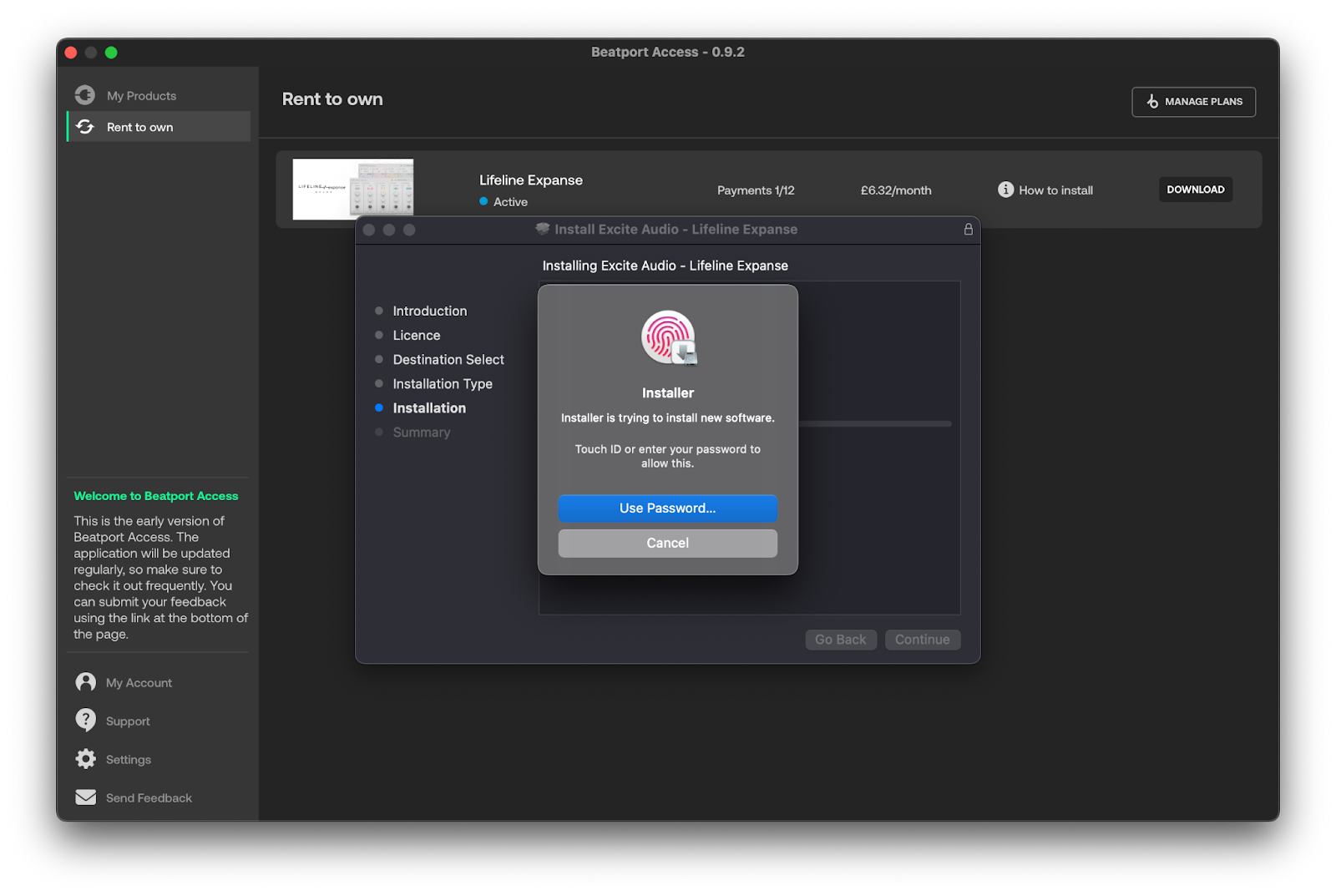Select the Installation step in installer
This screenshot has height=896, width=1336.
429,408
